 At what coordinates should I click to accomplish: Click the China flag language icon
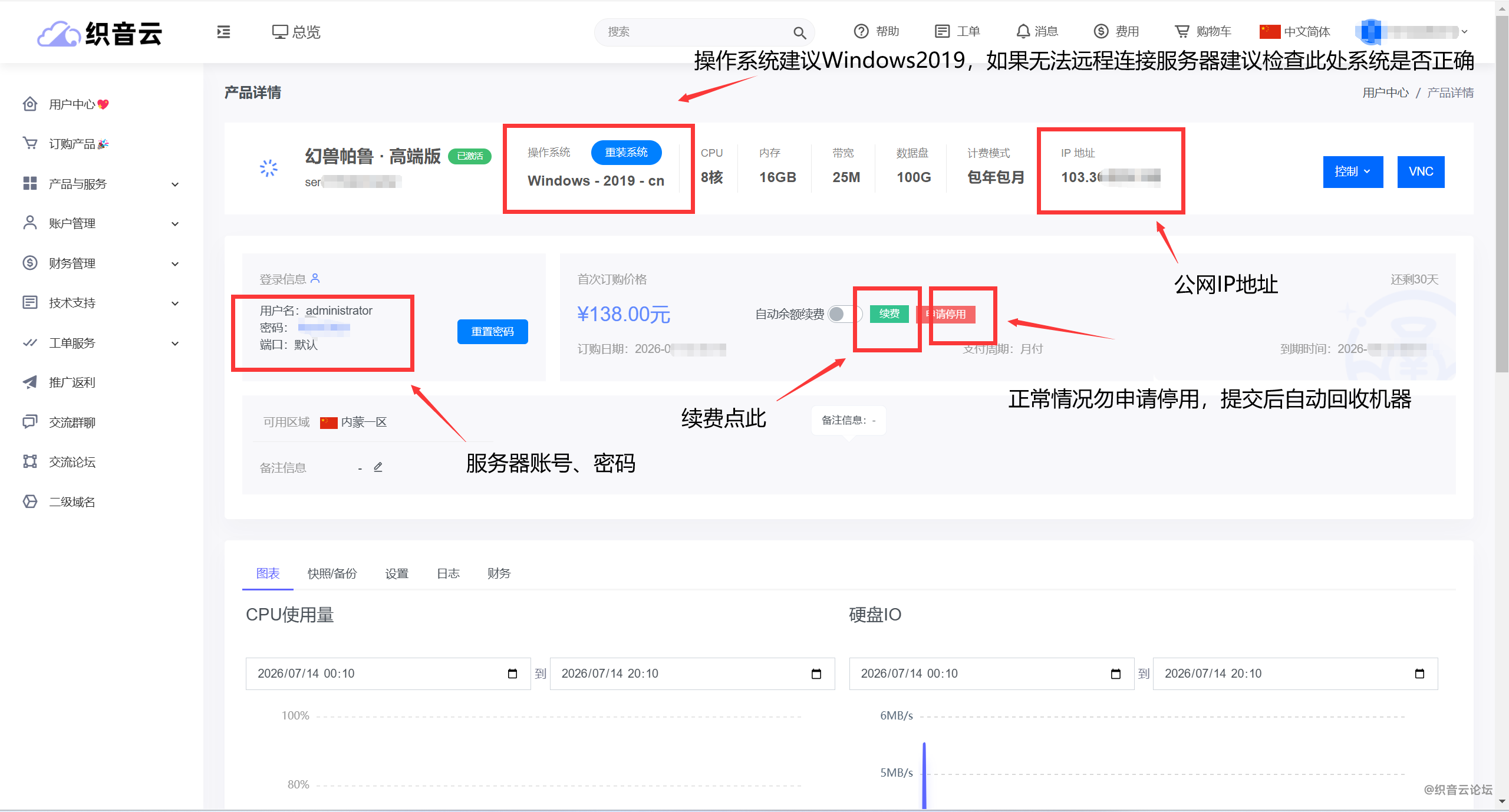[1270, 32]
